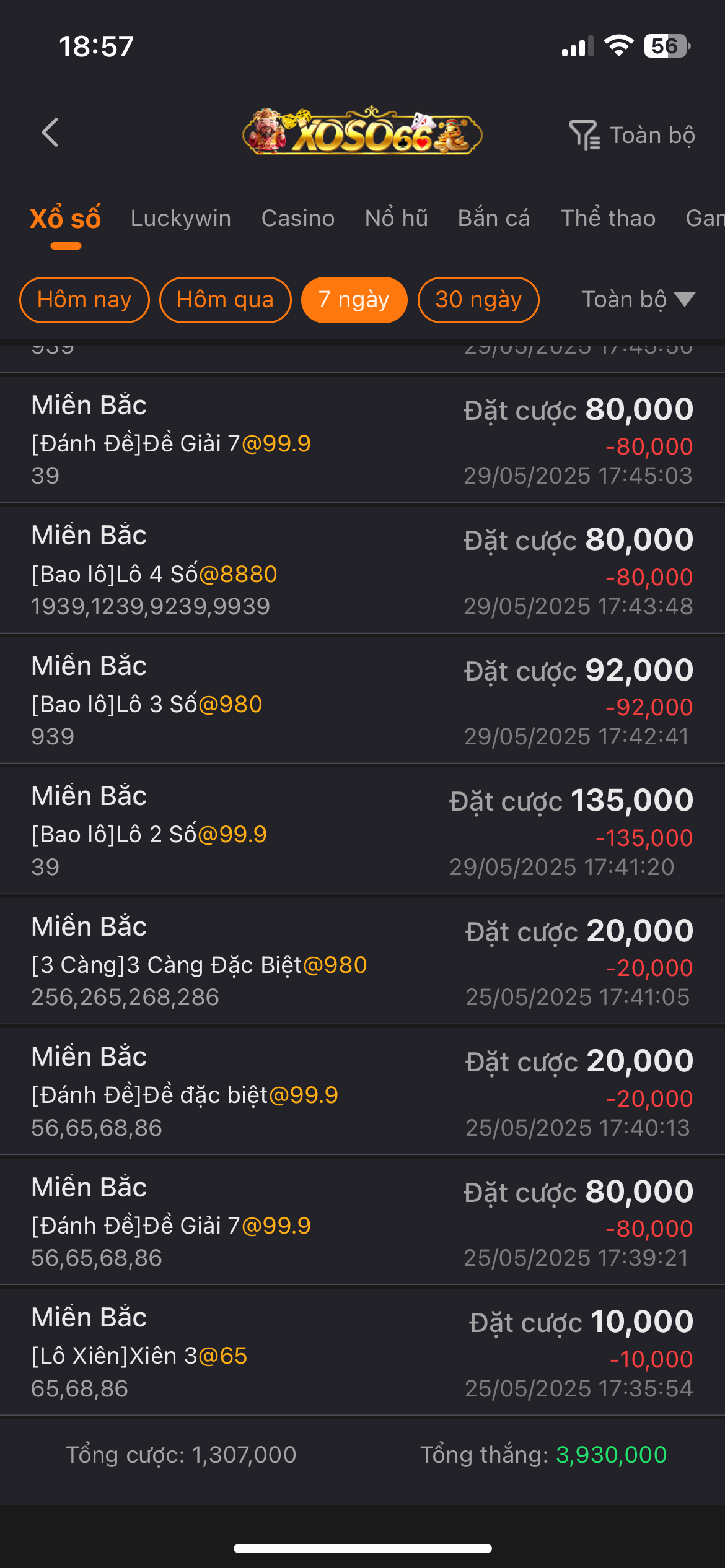This screenshot has width=725, height=1568.
Task: Go to the Thể thao tab
Action: click(x=608, y=218)
